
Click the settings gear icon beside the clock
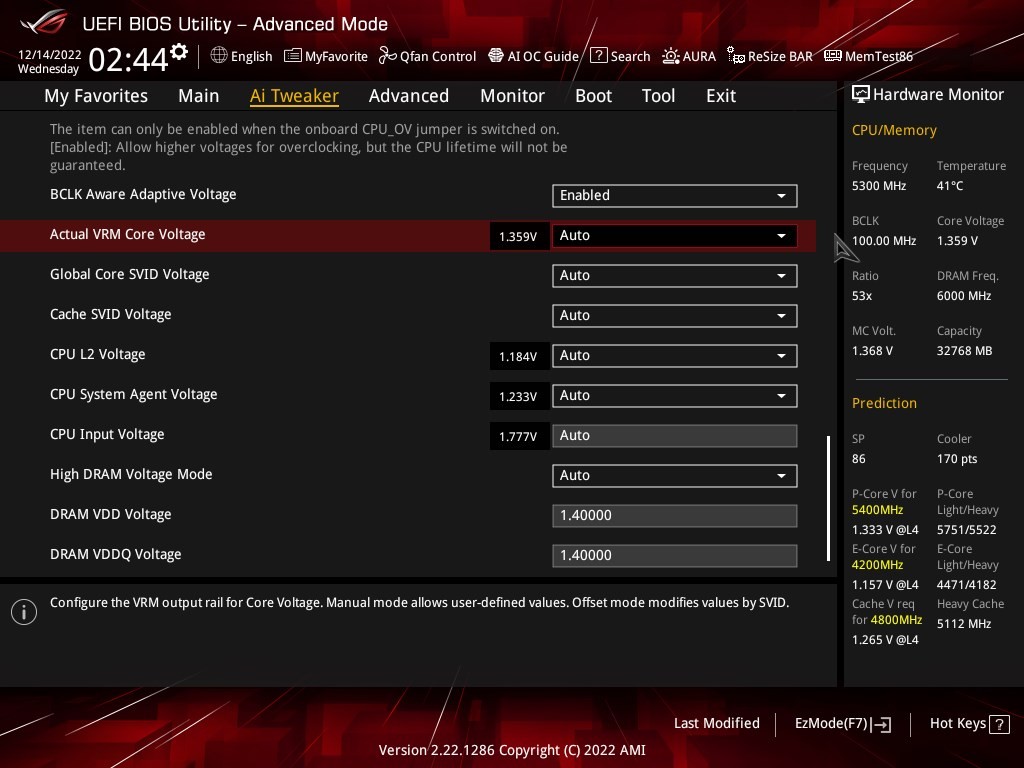click(179, 52)
